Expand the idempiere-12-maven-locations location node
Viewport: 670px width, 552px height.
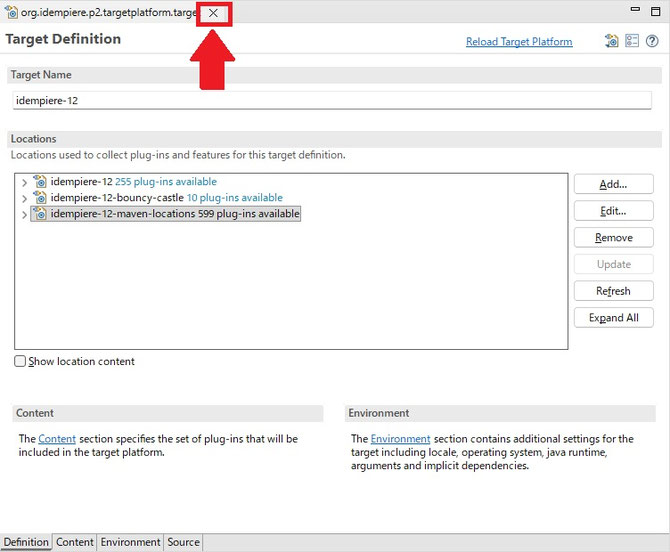24,214
